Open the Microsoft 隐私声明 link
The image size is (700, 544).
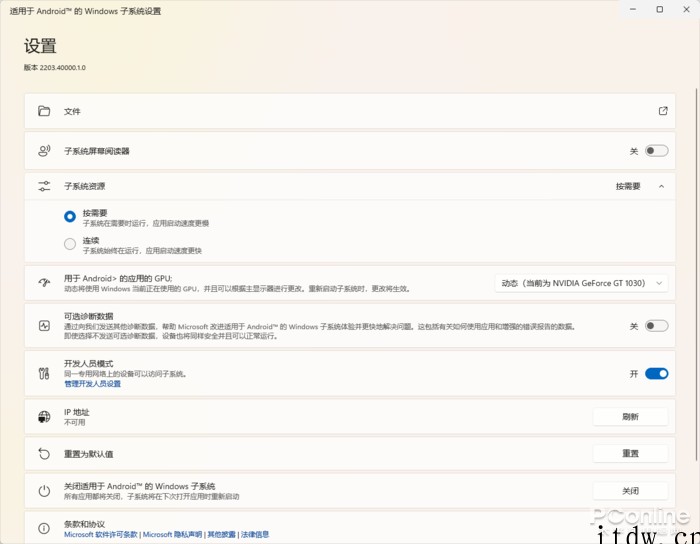click(172, 534)
